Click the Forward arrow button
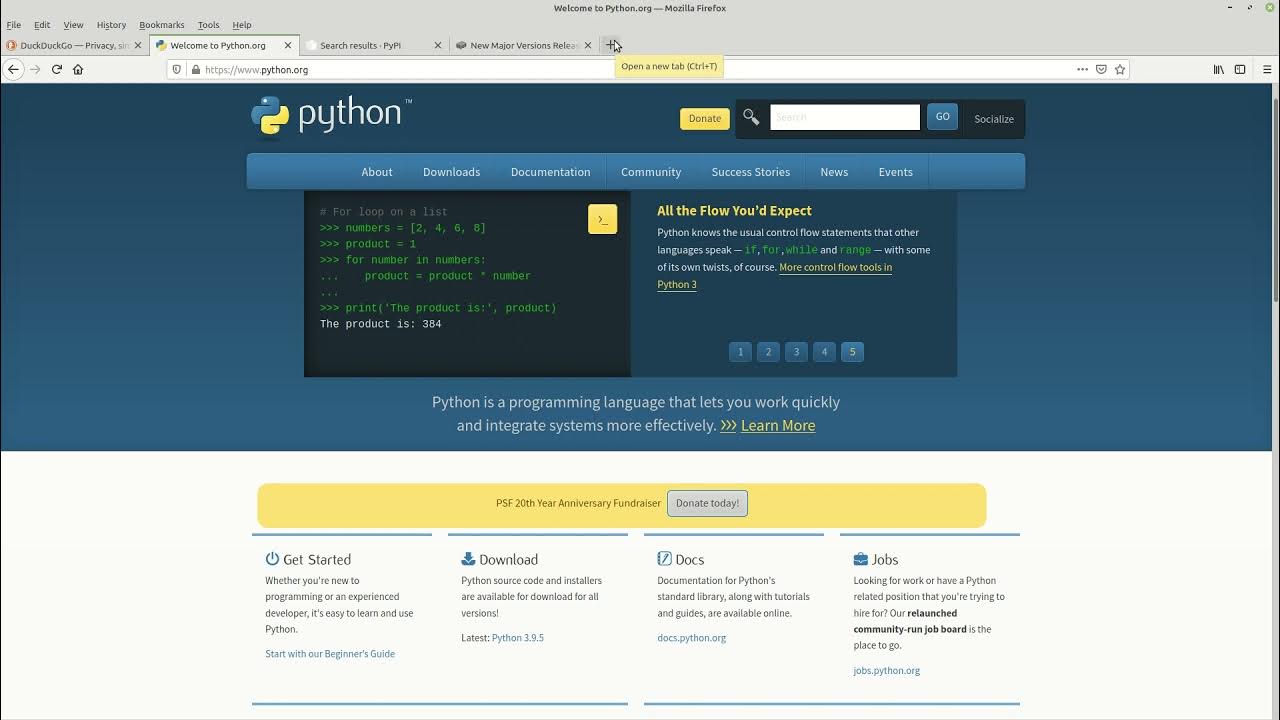1280x720 pixels. (x=35, y=69)
